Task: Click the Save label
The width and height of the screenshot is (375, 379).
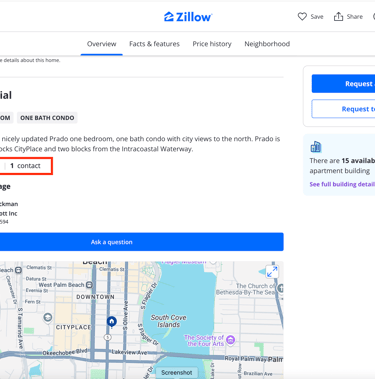Action: [x=317, y=17]
